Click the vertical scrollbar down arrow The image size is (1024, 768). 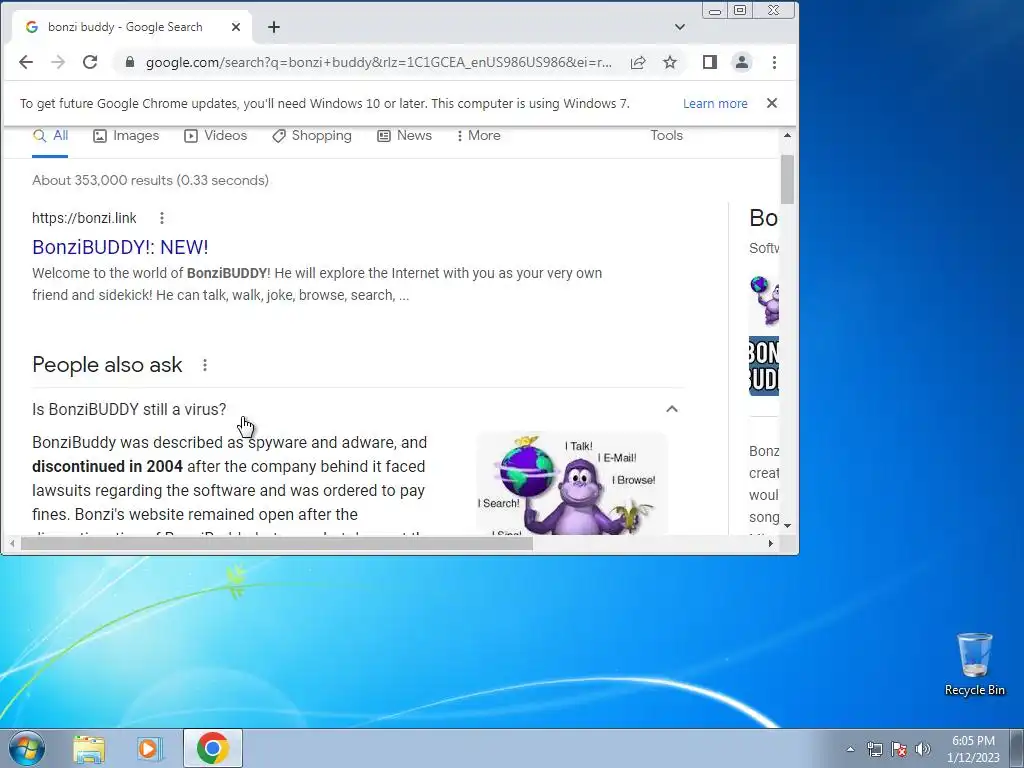tap(787, 526)
